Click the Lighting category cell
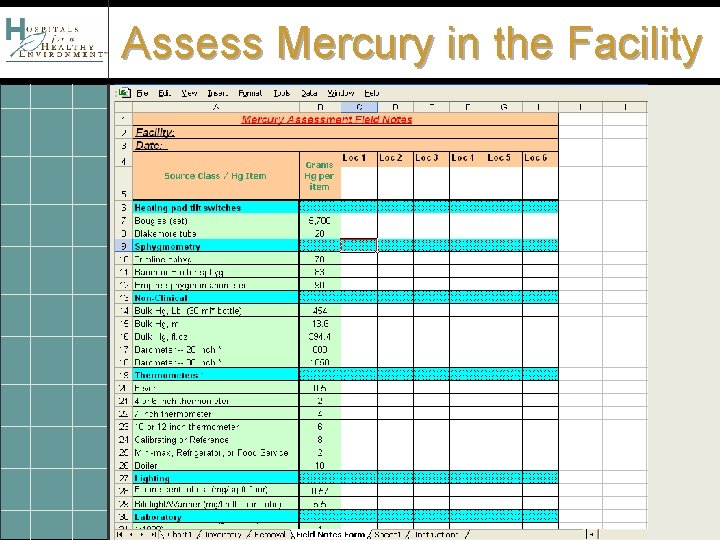Screen dimensions: 720x540 (x=216, y=478)
